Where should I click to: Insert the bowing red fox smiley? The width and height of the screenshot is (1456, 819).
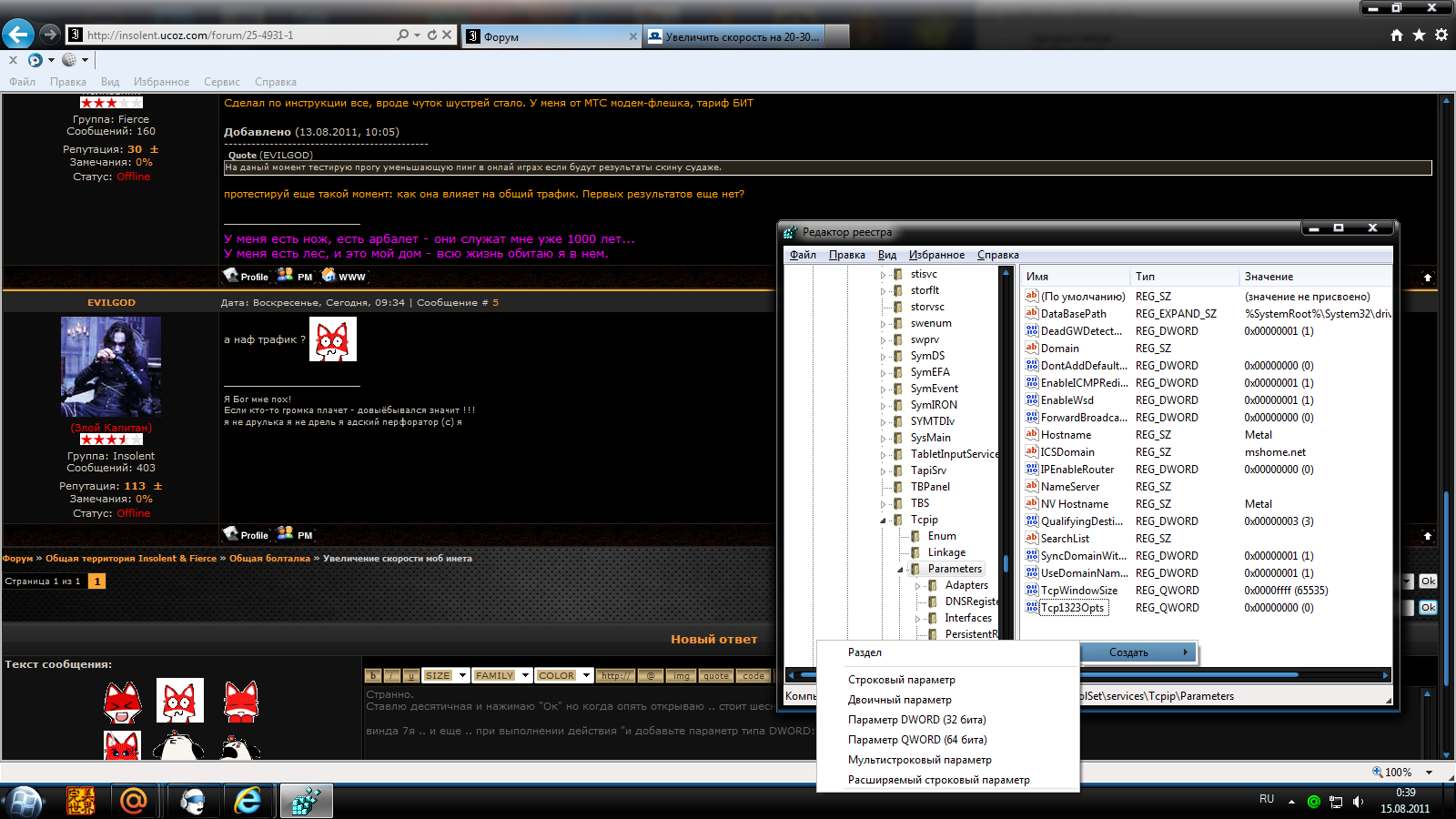pos(241,702)
